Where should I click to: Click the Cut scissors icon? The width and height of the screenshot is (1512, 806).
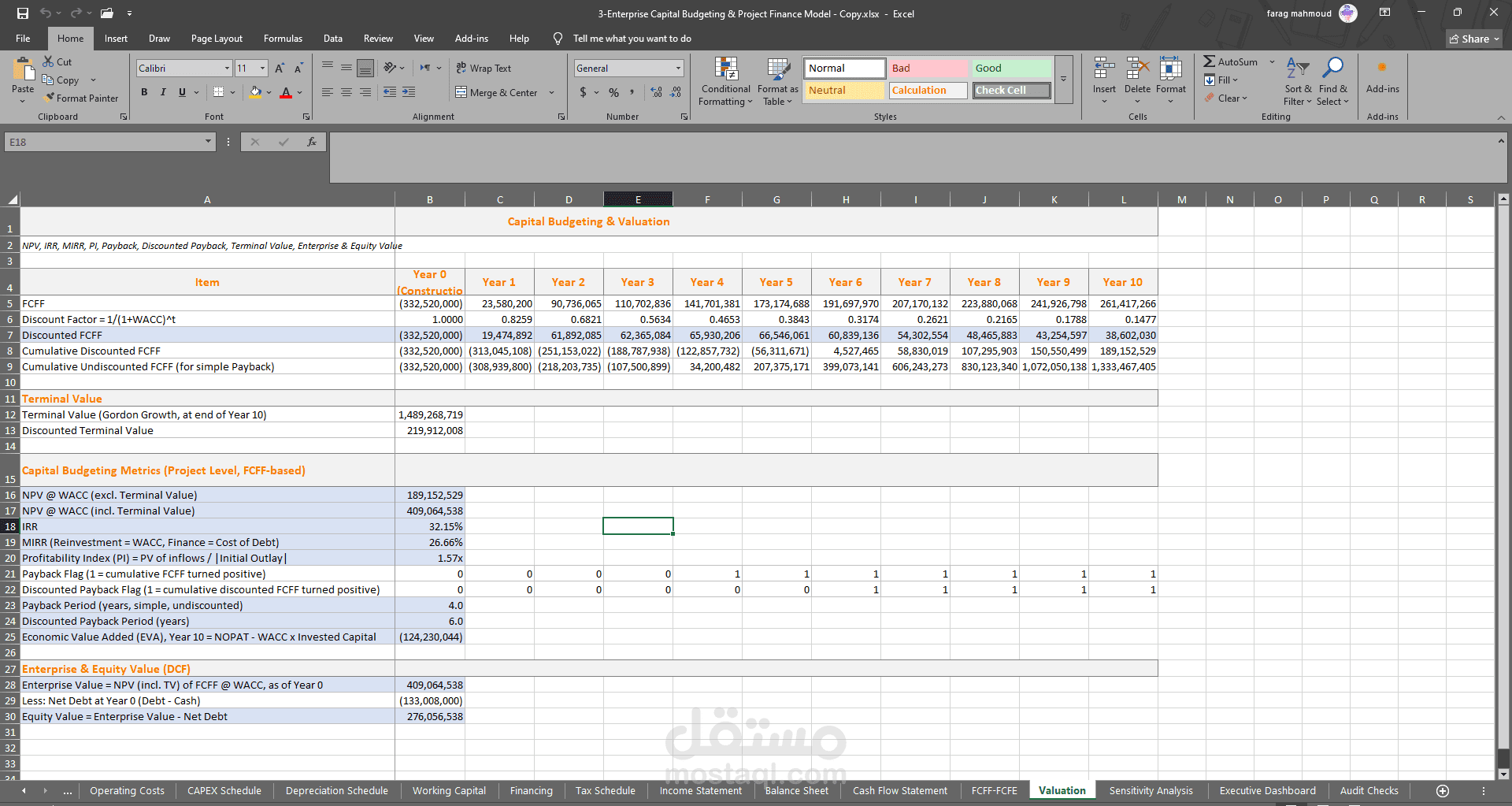pos(48,61)
